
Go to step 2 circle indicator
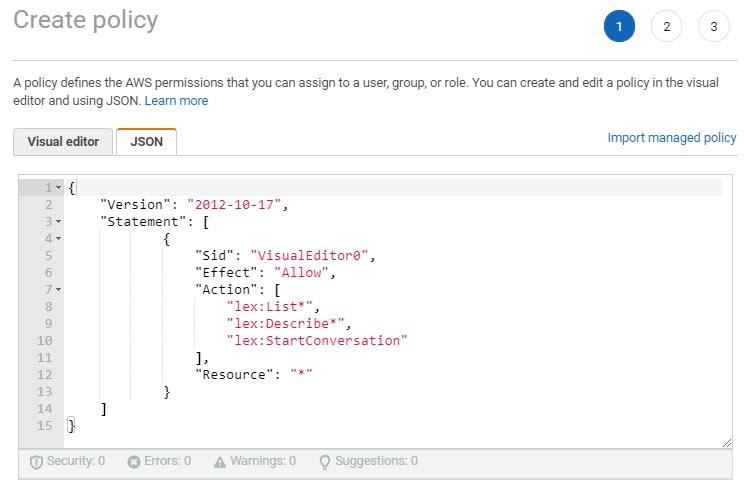coord(666,27)
